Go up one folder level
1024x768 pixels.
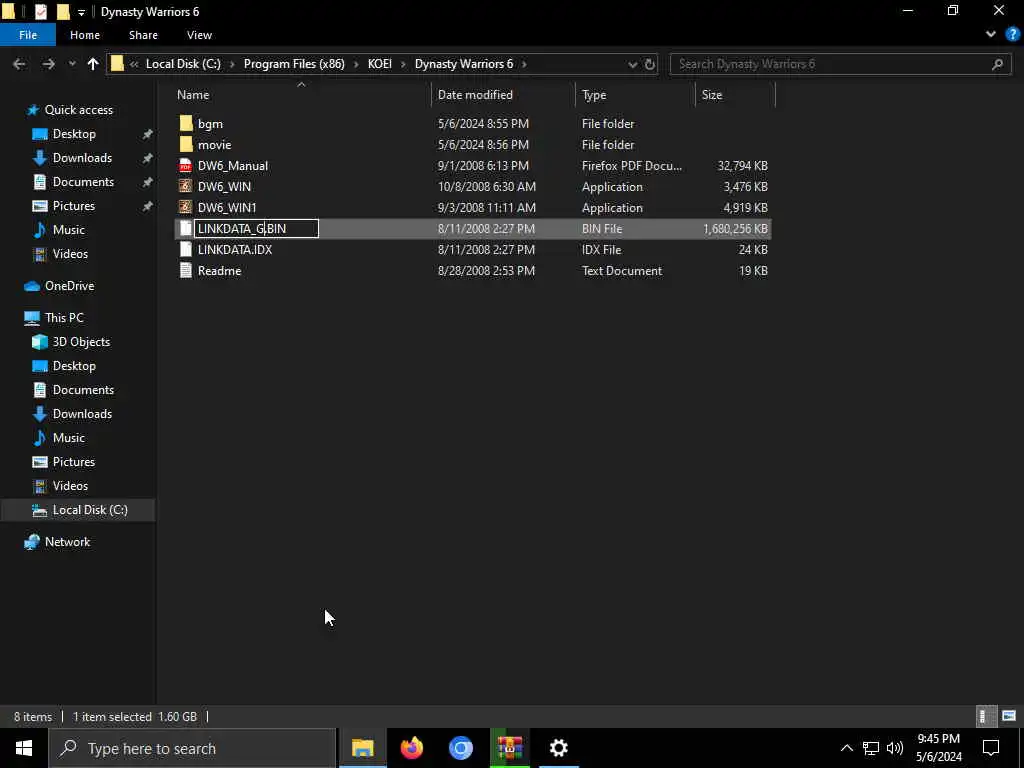click(x=93, y=64)
